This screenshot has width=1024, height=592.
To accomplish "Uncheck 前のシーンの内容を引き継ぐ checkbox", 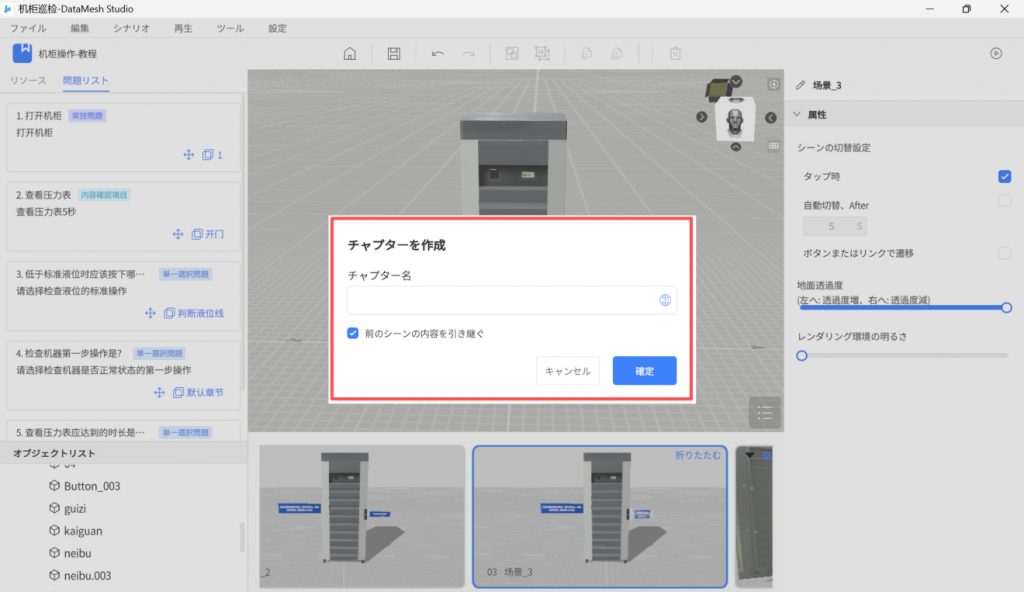I will click(x=353, y=334).
